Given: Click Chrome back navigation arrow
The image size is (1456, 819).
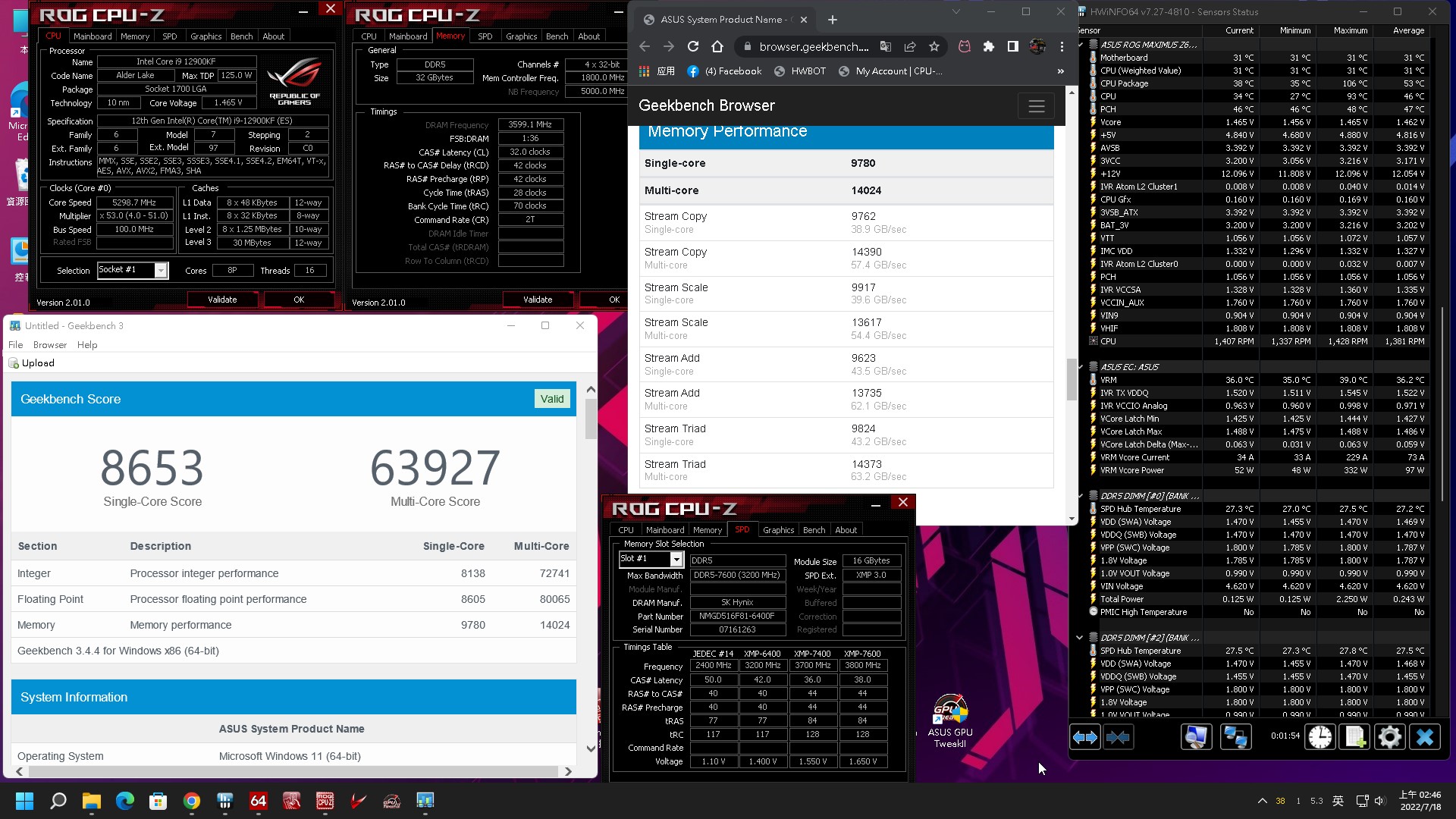Looking at the screenshot, I should tap(644, 46).
